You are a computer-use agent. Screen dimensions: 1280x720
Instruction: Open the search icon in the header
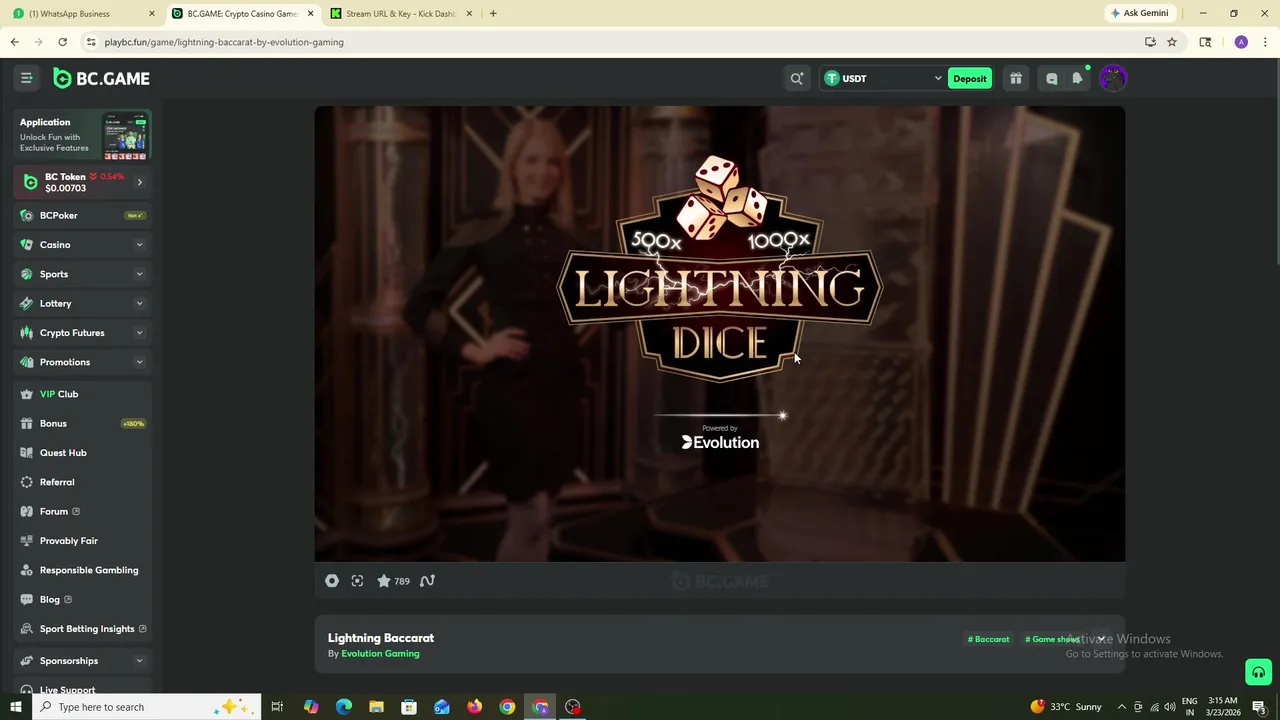click(797, 78)
